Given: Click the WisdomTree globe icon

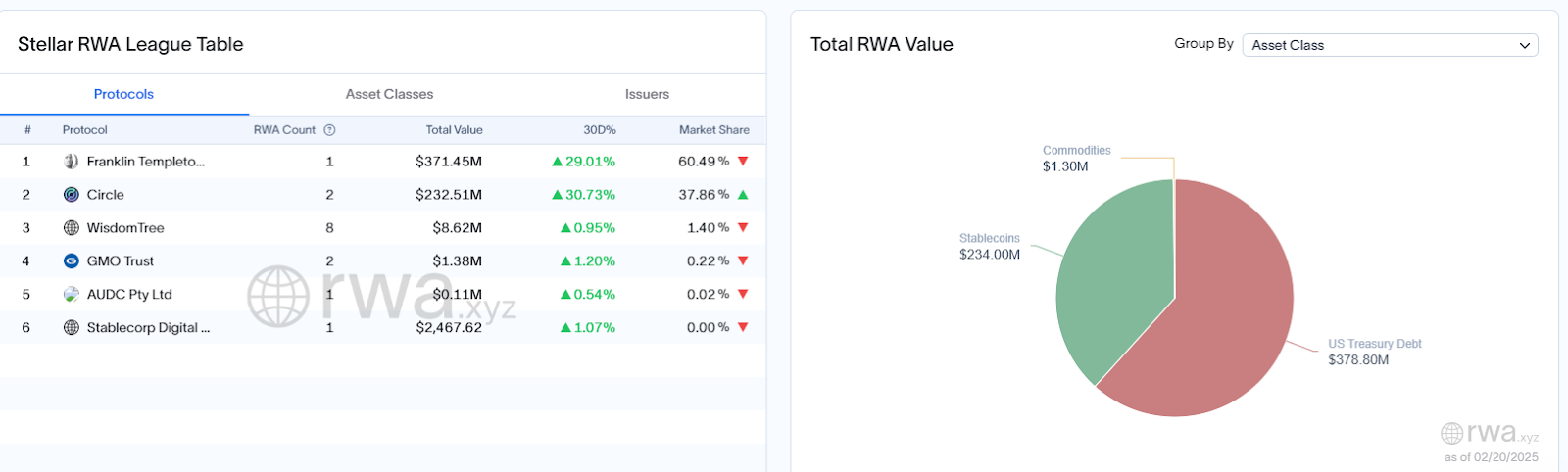Looking at the screenshot, I should coord(71,228).
